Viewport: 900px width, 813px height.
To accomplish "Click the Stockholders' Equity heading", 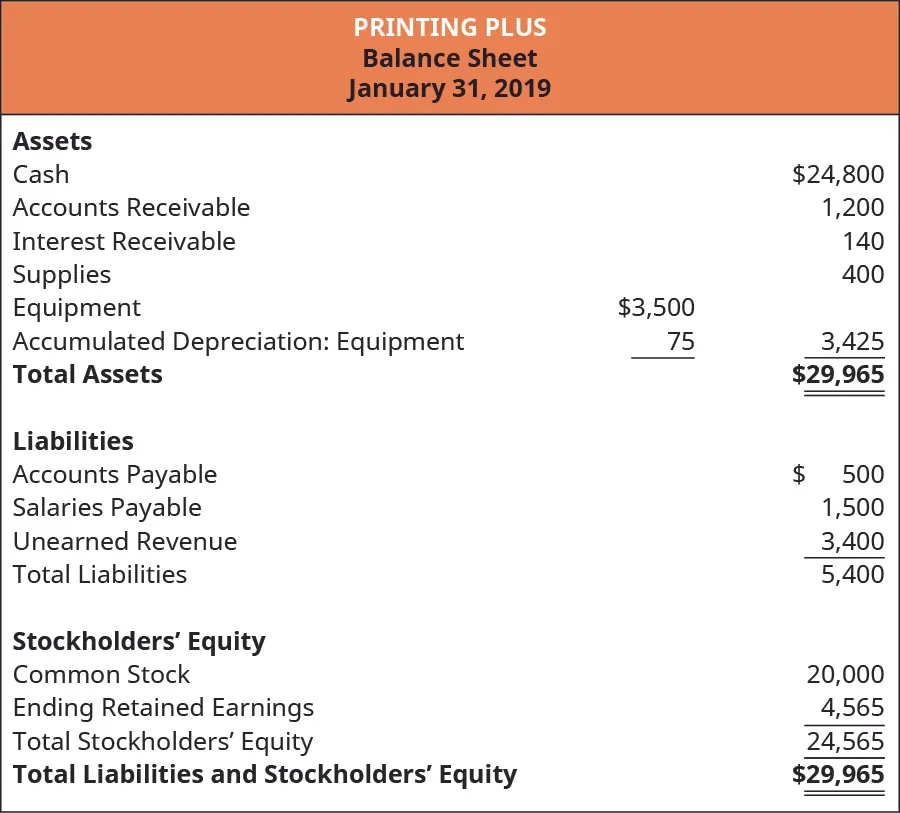I will 139,641.
